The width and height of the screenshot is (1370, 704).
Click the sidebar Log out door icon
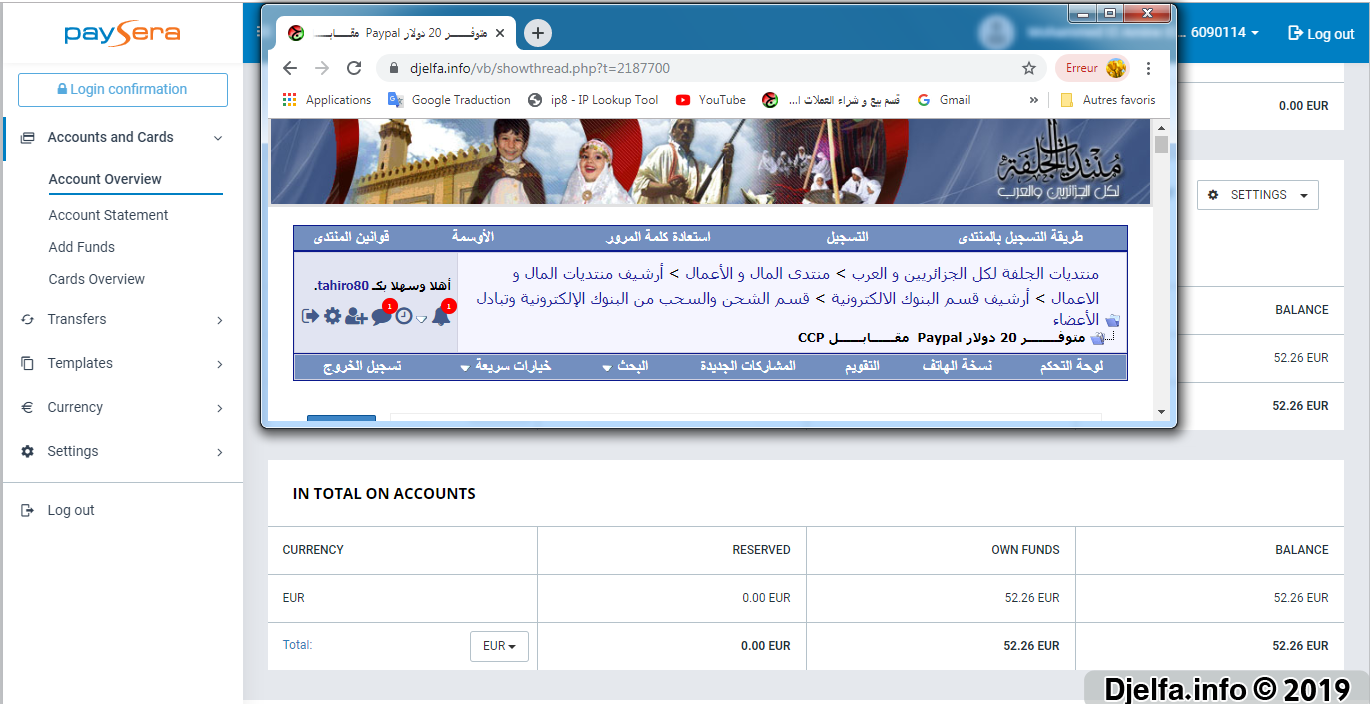28,510
